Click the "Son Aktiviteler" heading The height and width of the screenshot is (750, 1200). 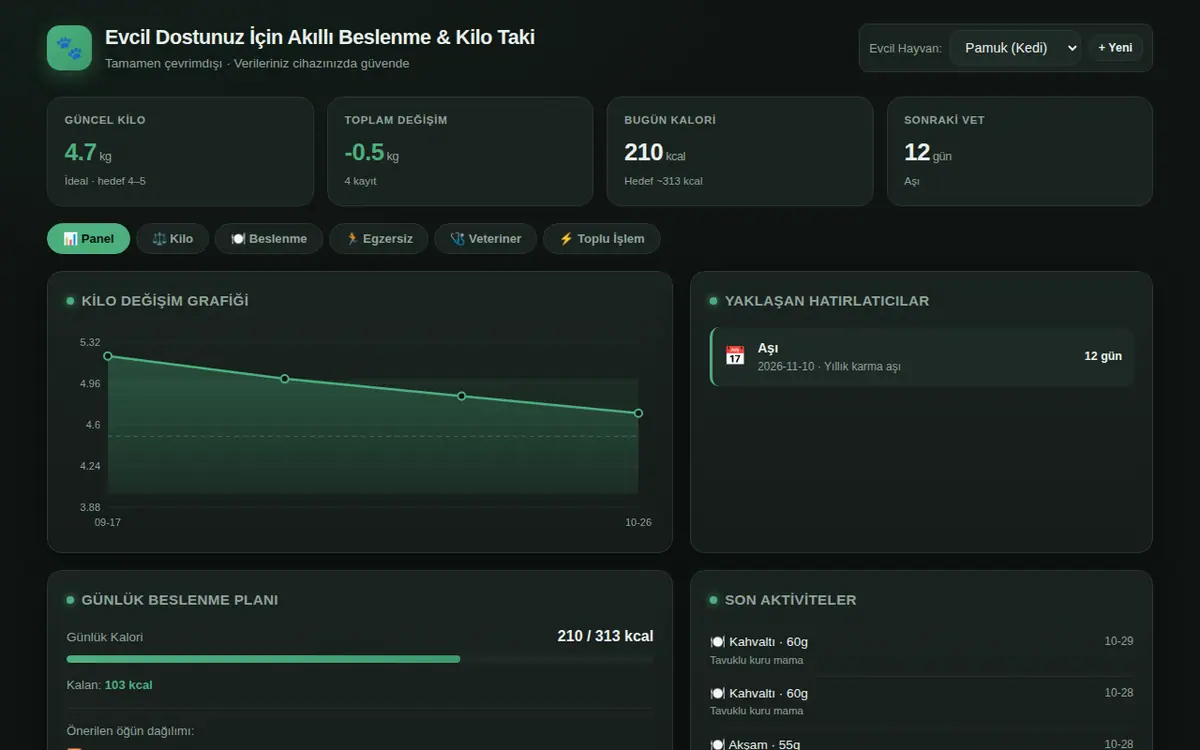[x=790, y=600]
